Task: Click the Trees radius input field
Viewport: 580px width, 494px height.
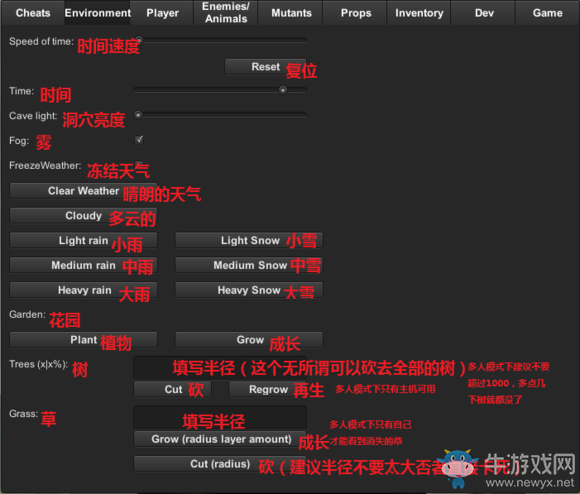Action: [x=220, y=368]
